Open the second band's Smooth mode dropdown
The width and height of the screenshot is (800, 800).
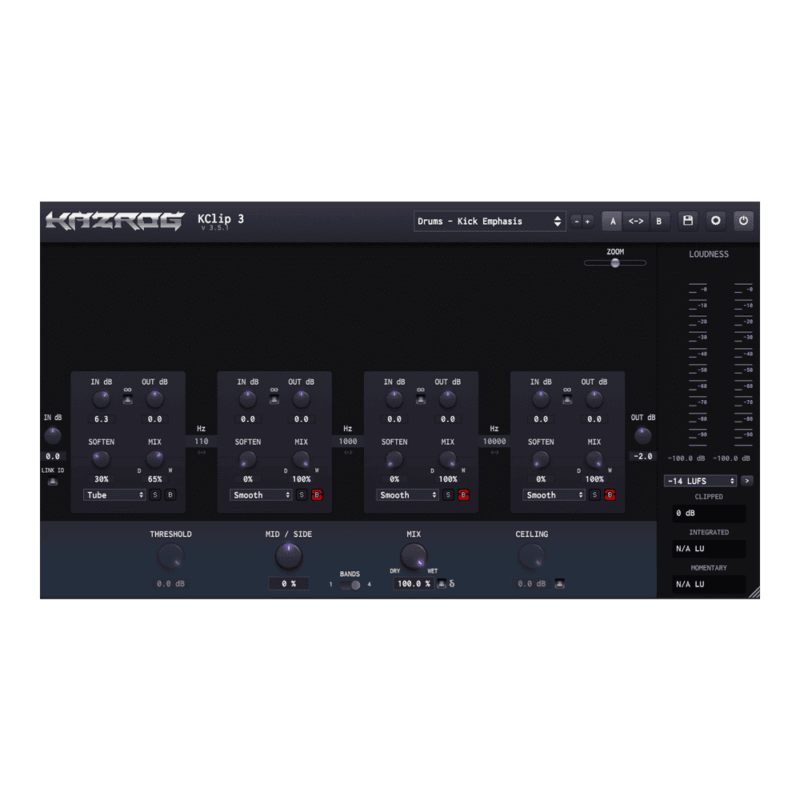(261, 495)
